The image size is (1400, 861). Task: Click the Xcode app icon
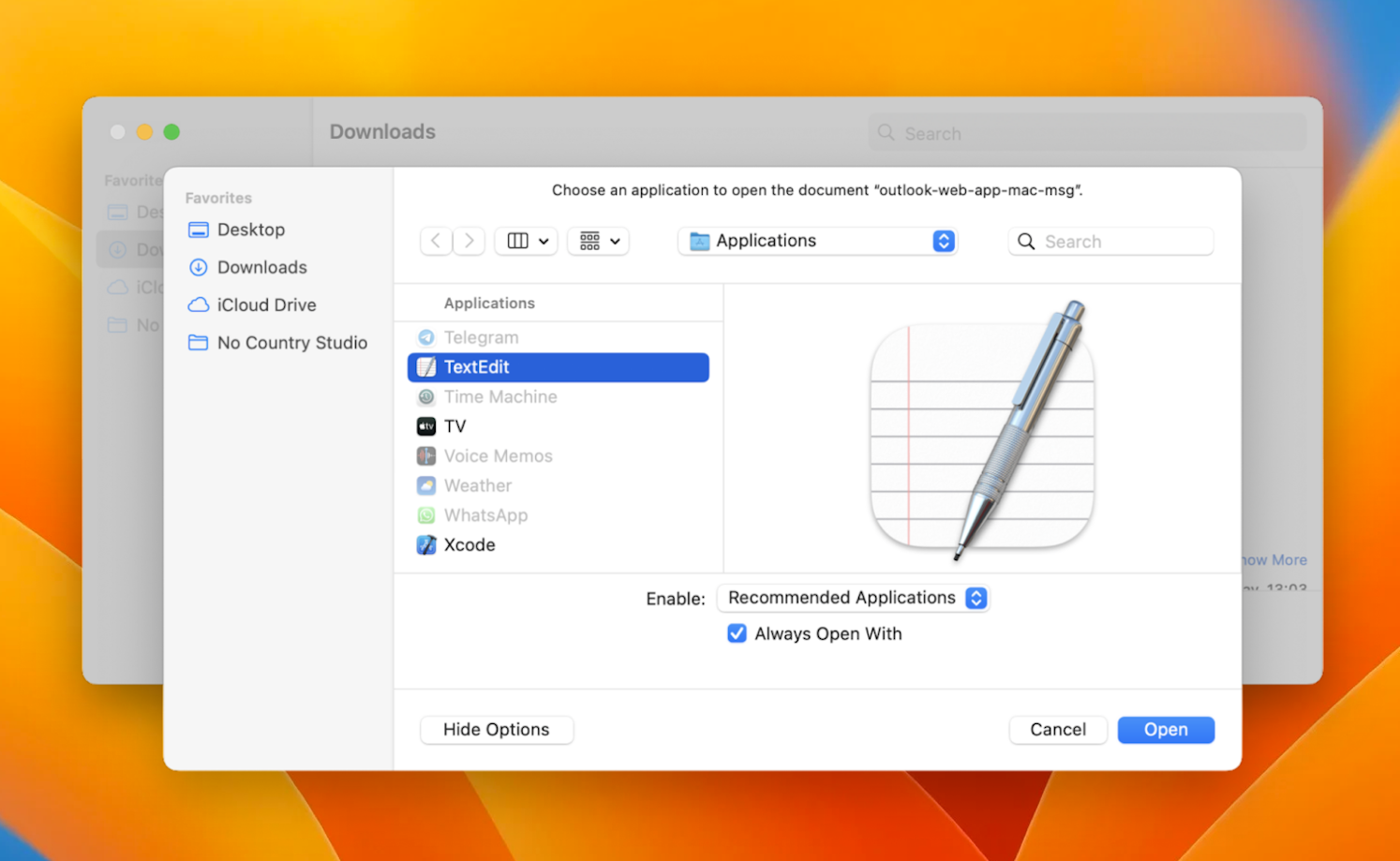[426, 545]
